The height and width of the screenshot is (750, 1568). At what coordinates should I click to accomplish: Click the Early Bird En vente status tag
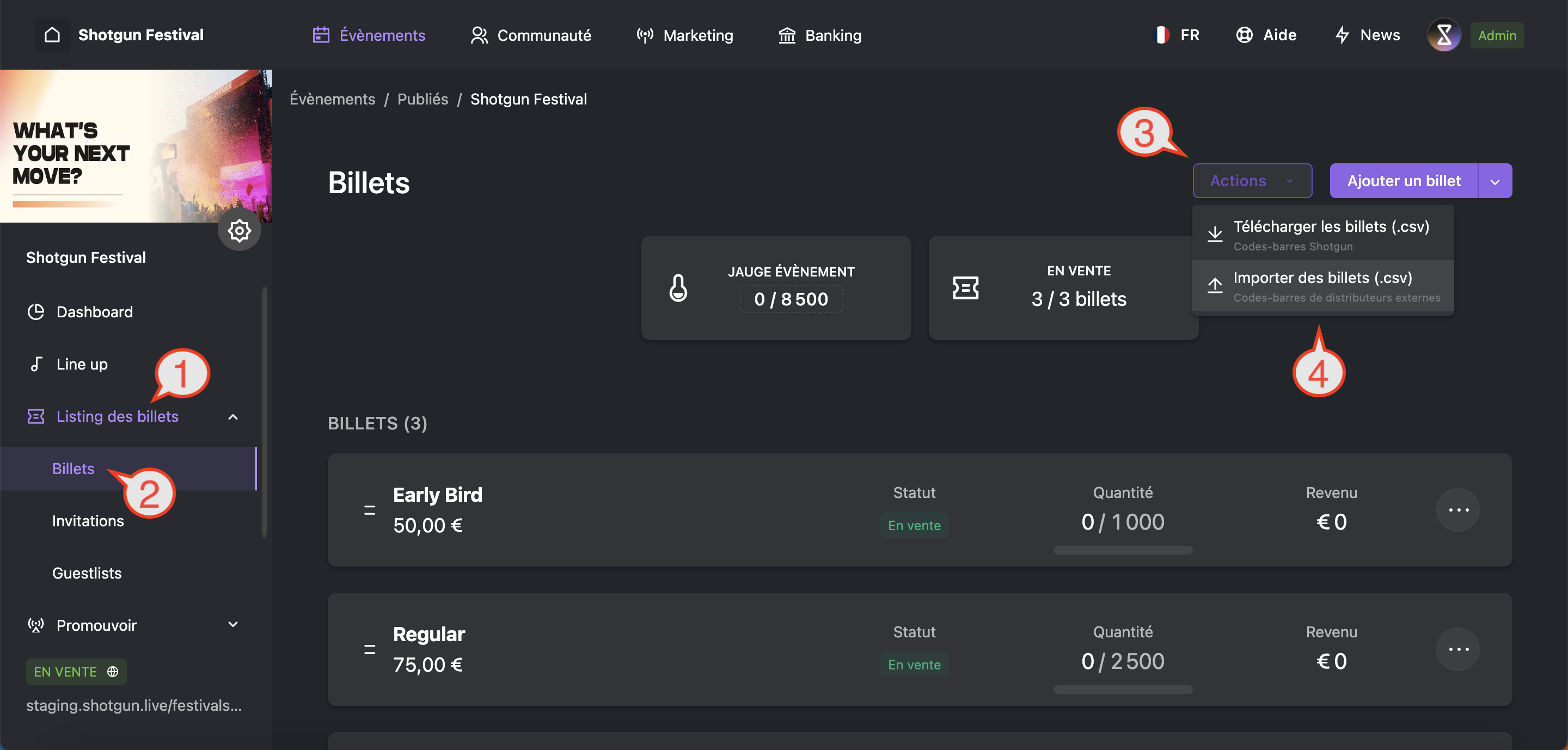(x=914, y=525)
